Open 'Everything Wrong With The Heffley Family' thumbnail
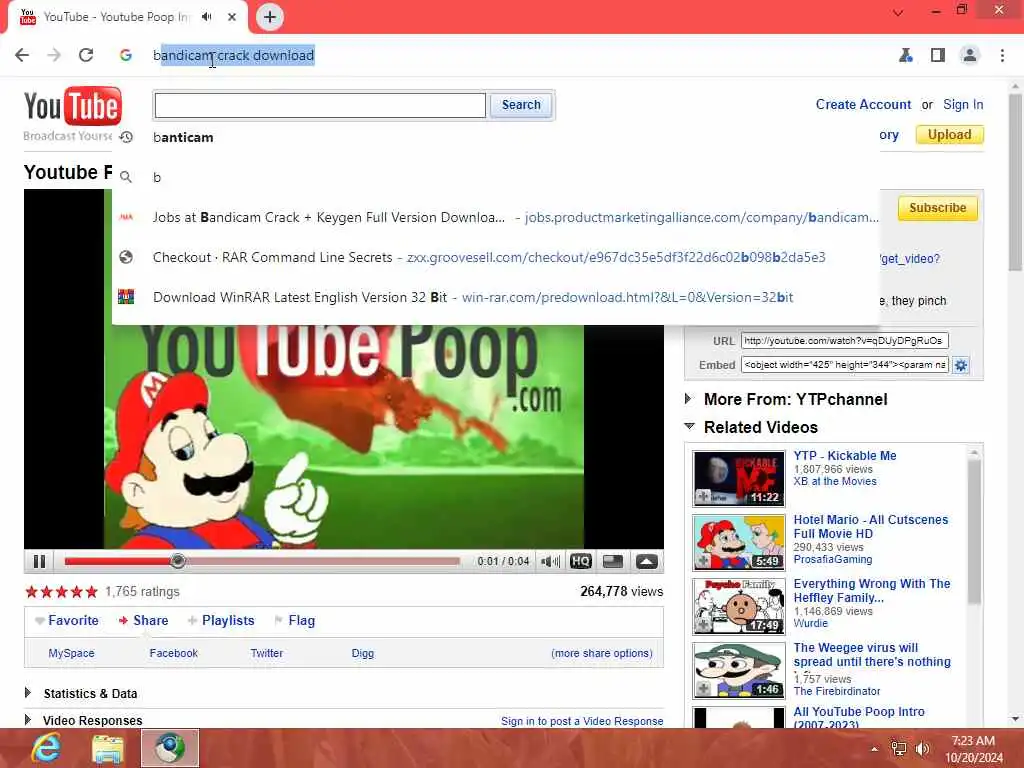 [x=739, y=606]
